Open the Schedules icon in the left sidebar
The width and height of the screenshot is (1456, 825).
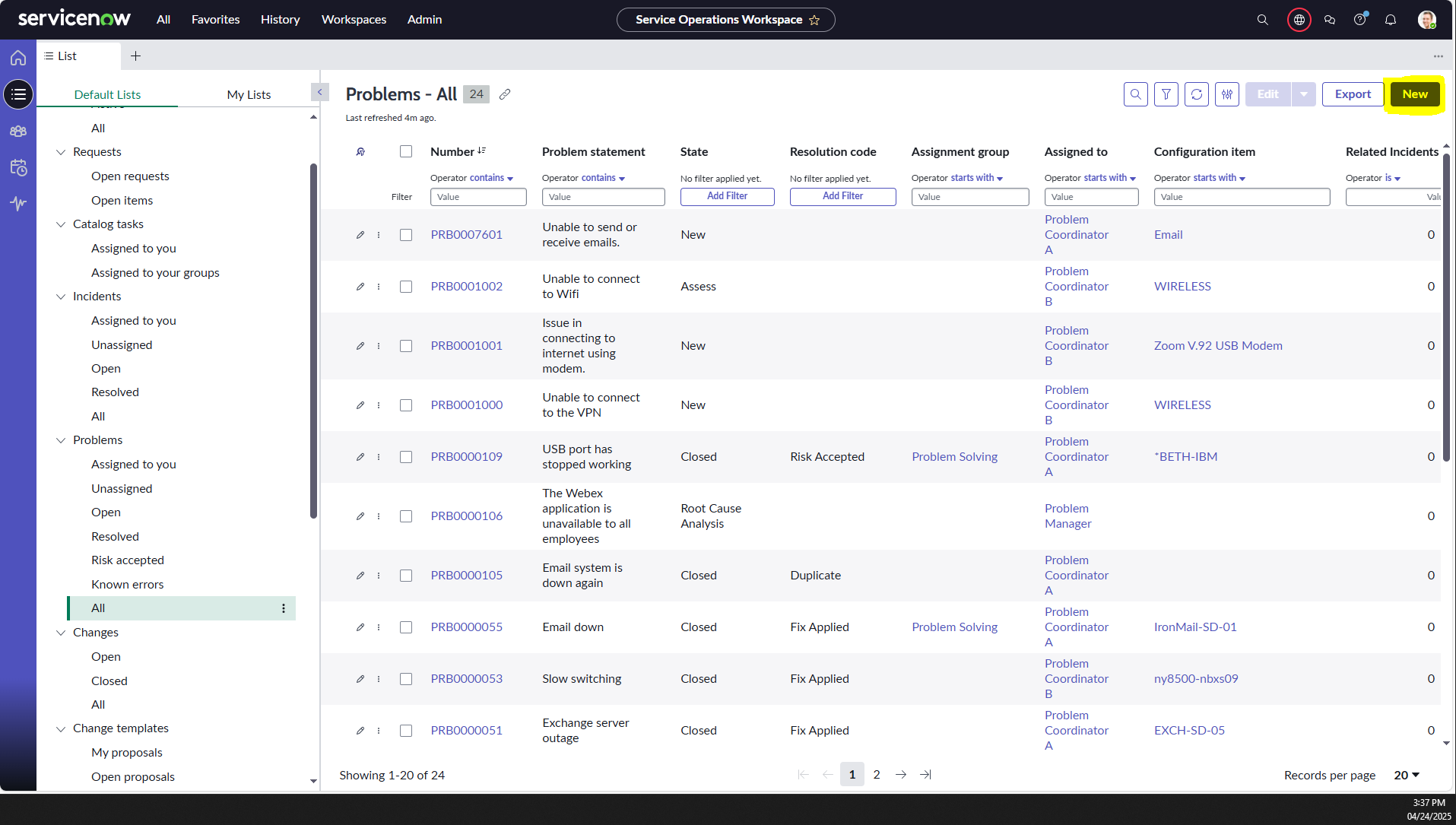point(17,168)
